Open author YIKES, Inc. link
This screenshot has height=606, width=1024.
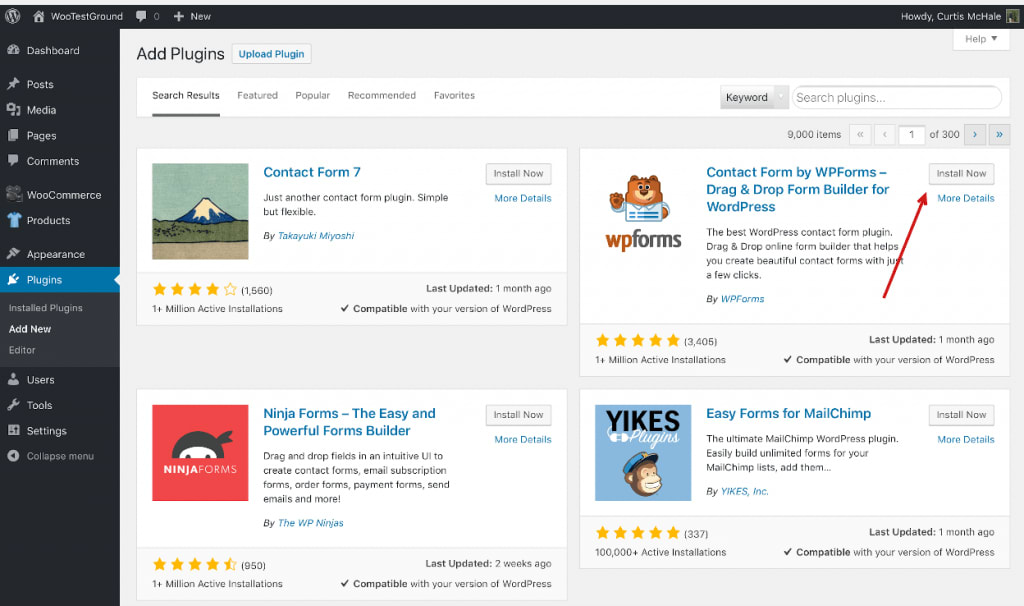[x=744, y=492]
